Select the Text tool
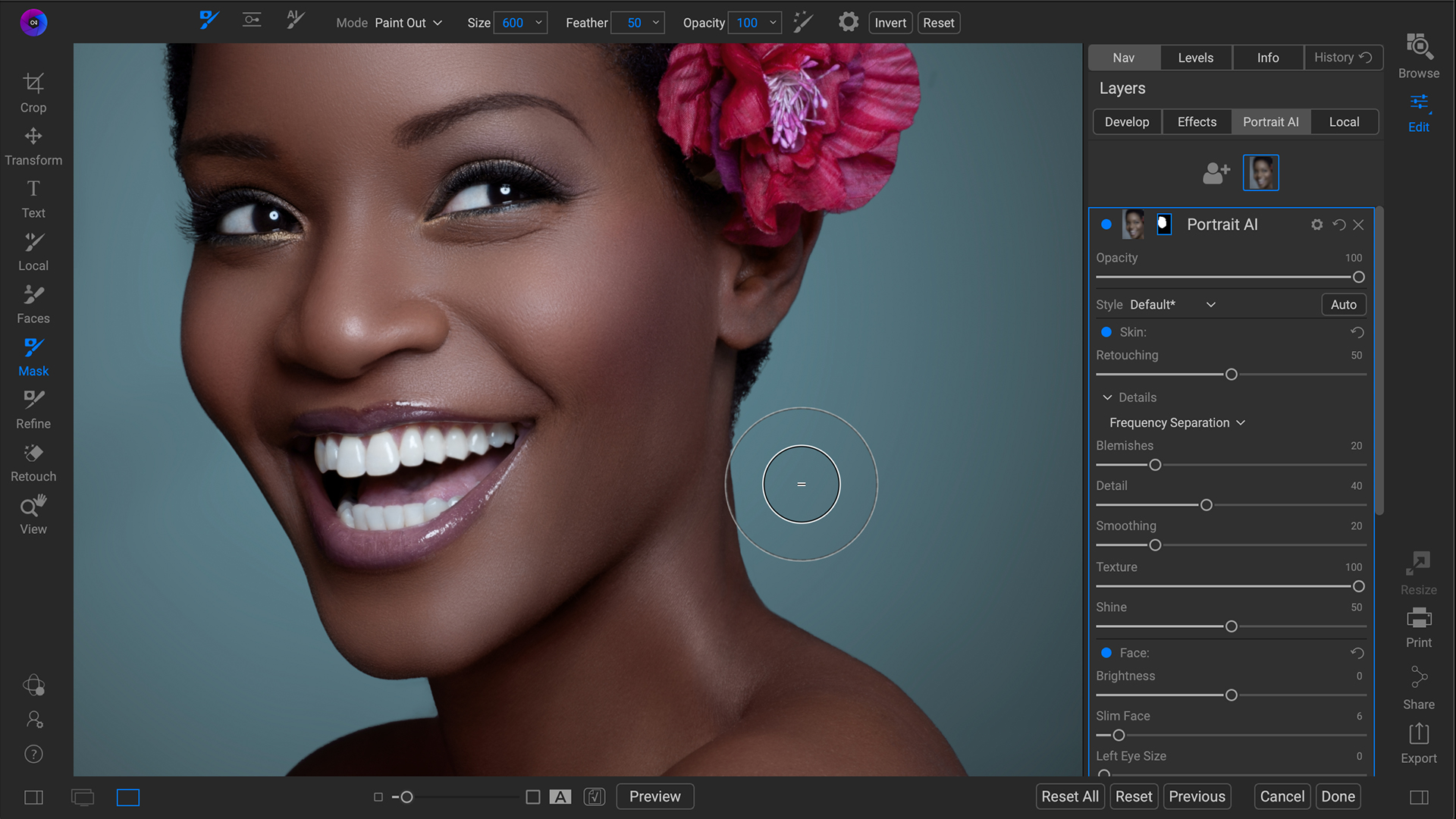 [33, 198]
